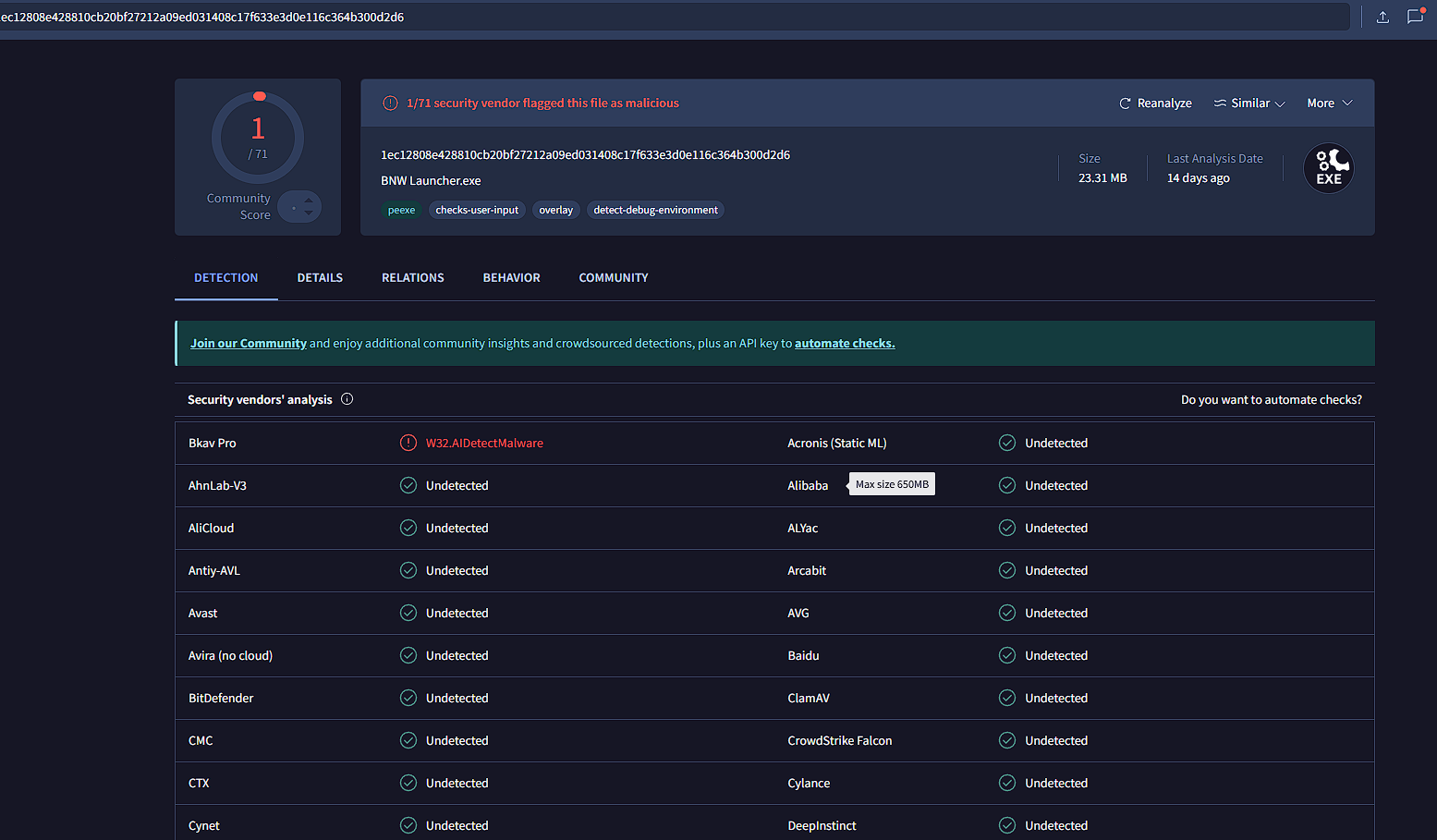The image size is (1437, 840).
Task: Click the checkmark icon in ALYac row
Action: [1007, 528]
